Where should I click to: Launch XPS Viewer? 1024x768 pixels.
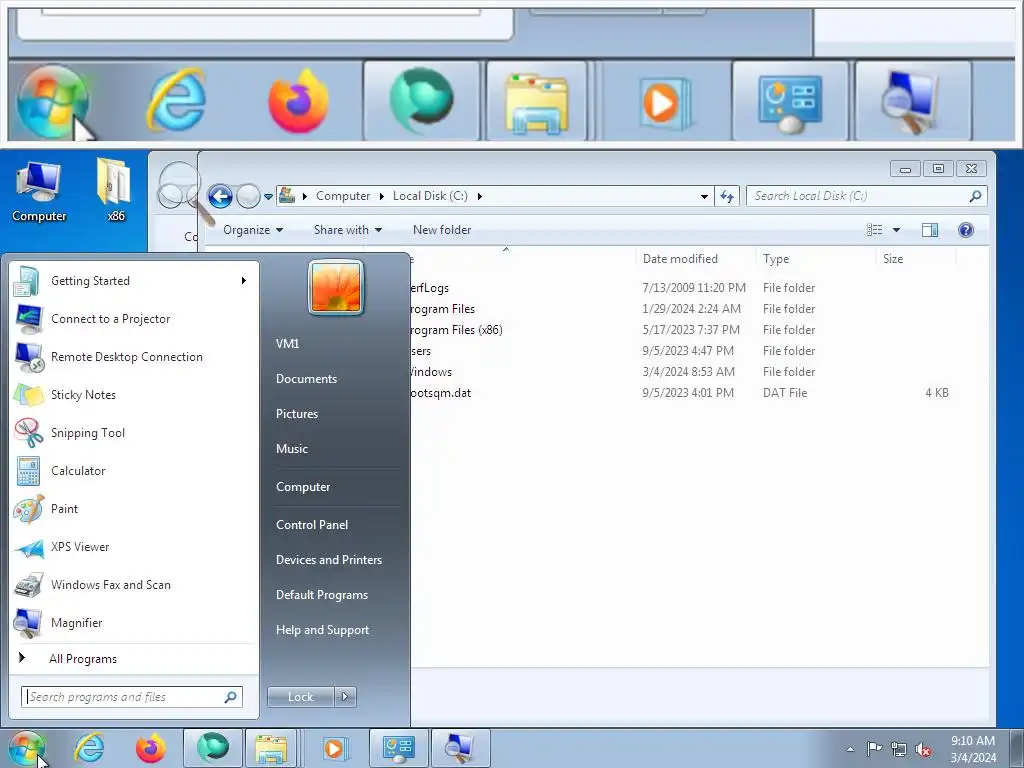click(x=133, y=547)
